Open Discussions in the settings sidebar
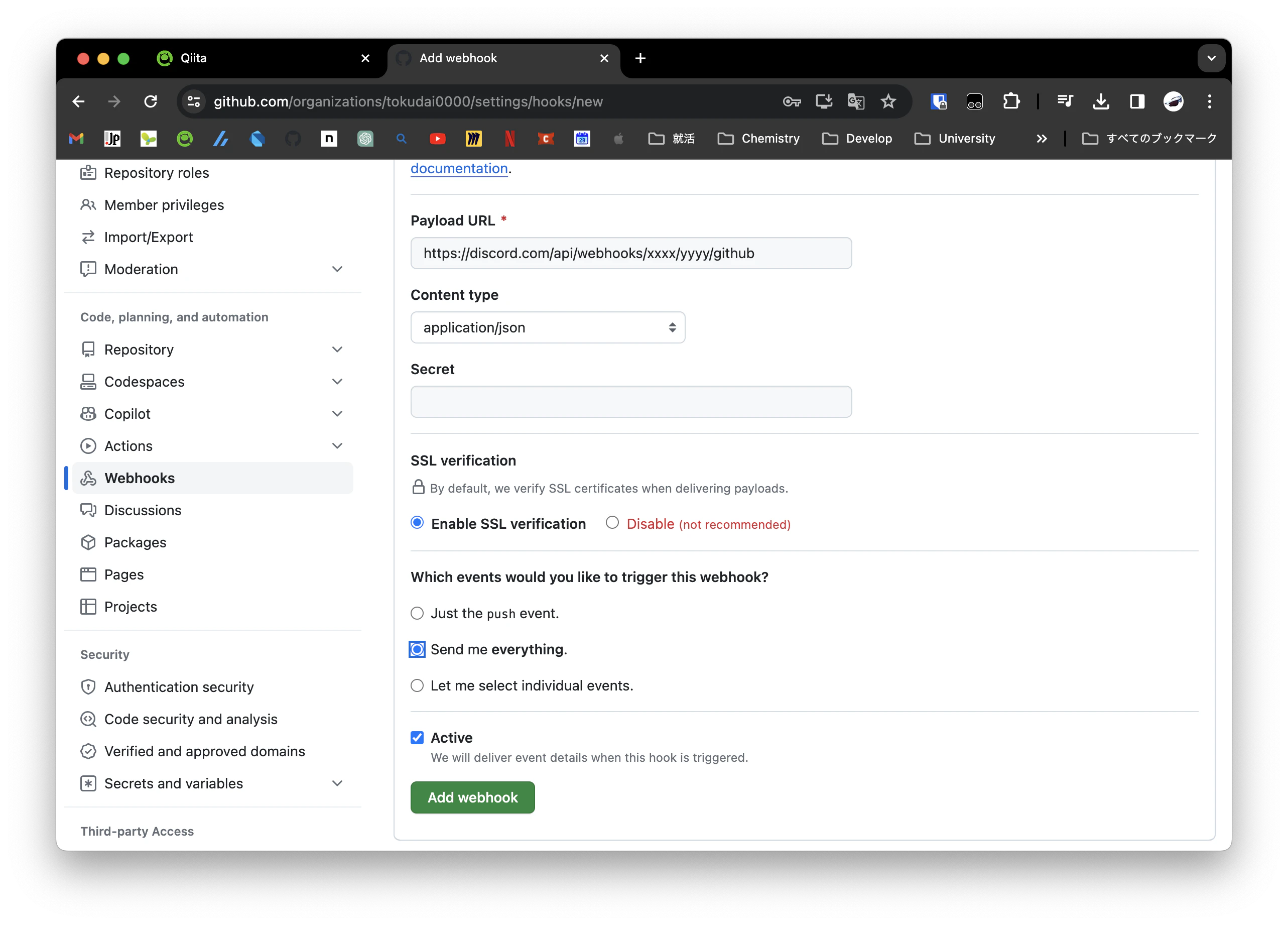 (x=143, y=510)
